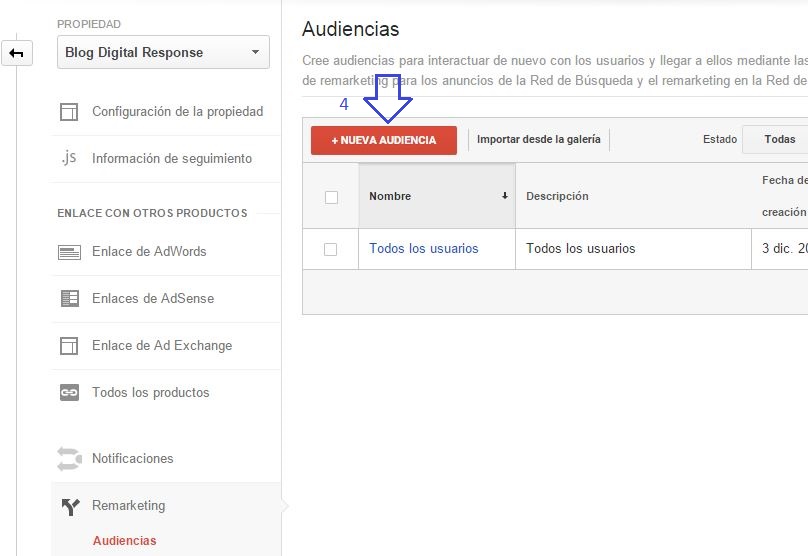Click the Descripción column header
The width and height of the screenshot is (808, 556).
pyautogui.click(x=633, y=196)
